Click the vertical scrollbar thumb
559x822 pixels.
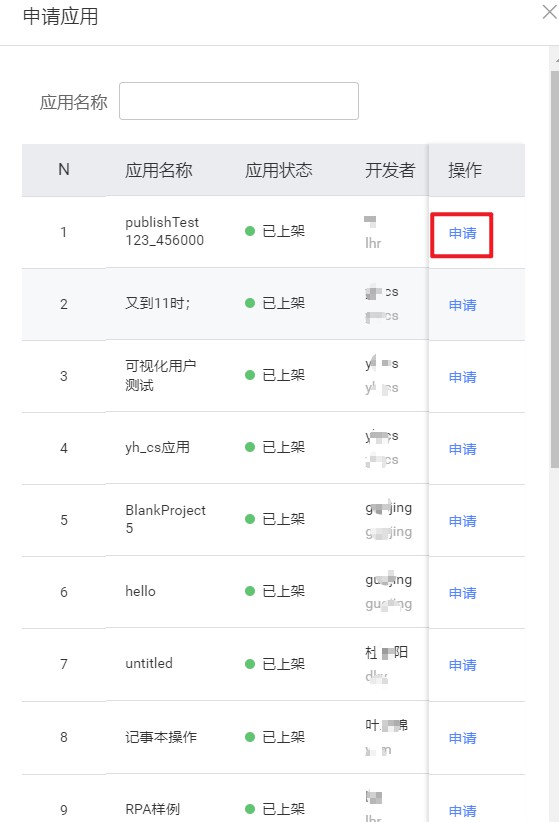555,269
